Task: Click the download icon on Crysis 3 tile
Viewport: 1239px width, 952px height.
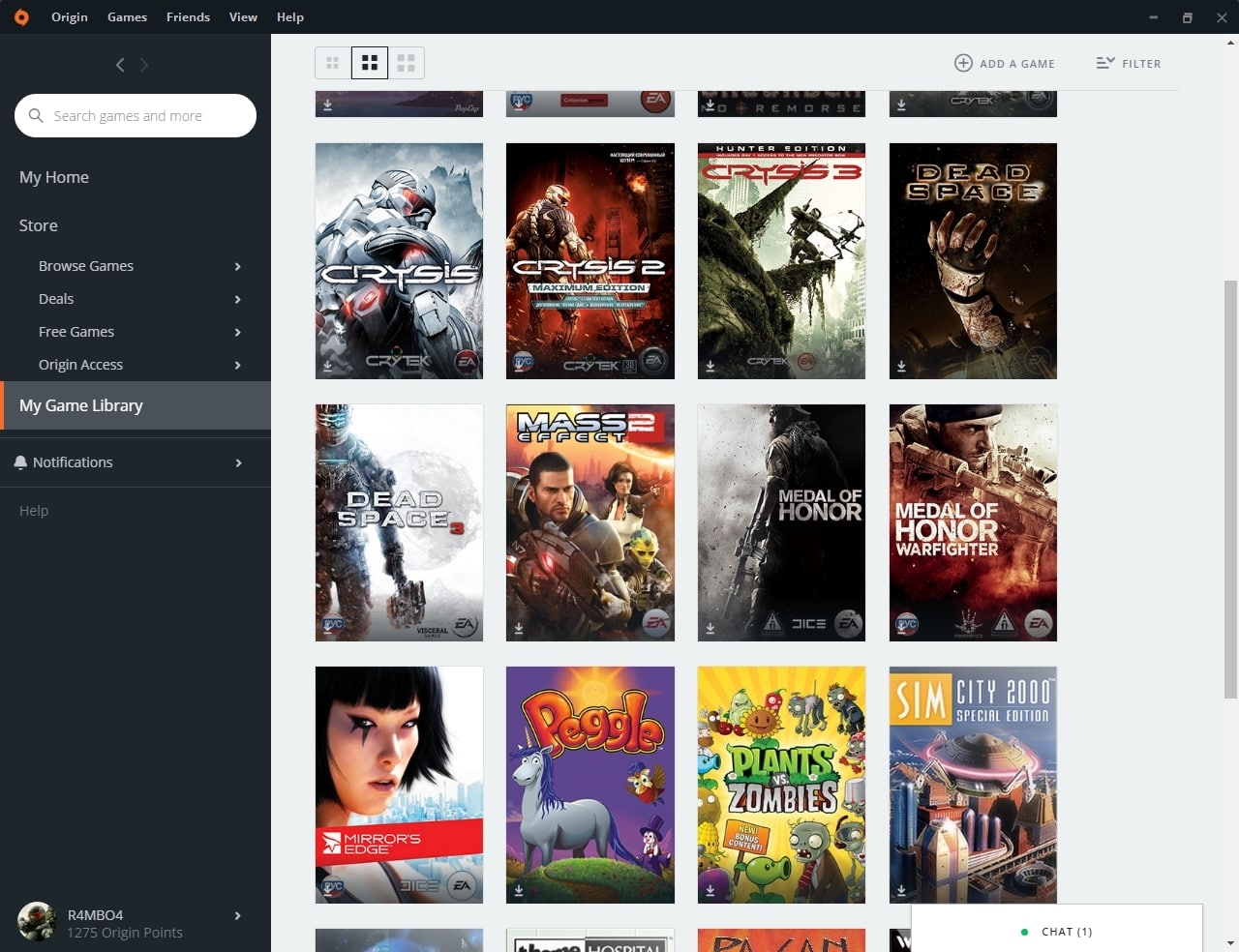Action: point(710,367)
